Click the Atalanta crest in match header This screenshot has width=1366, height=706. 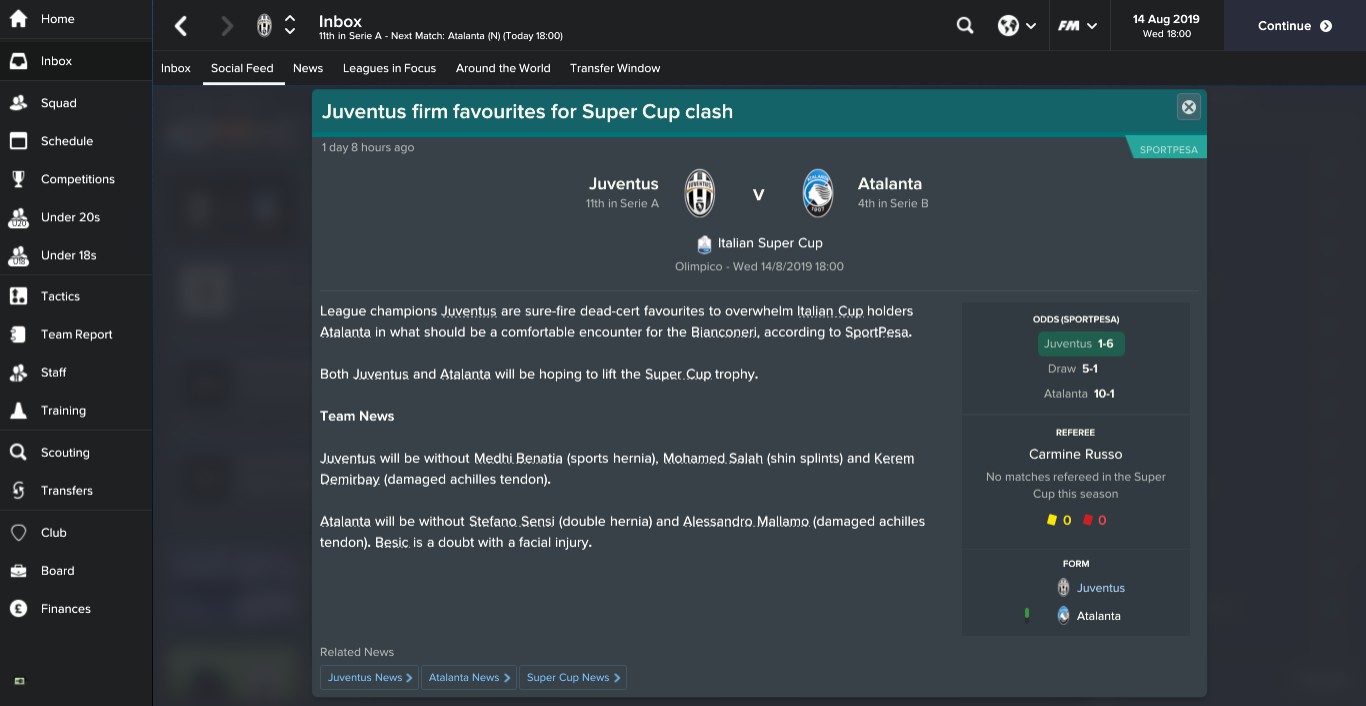click(x=818, y=193)
